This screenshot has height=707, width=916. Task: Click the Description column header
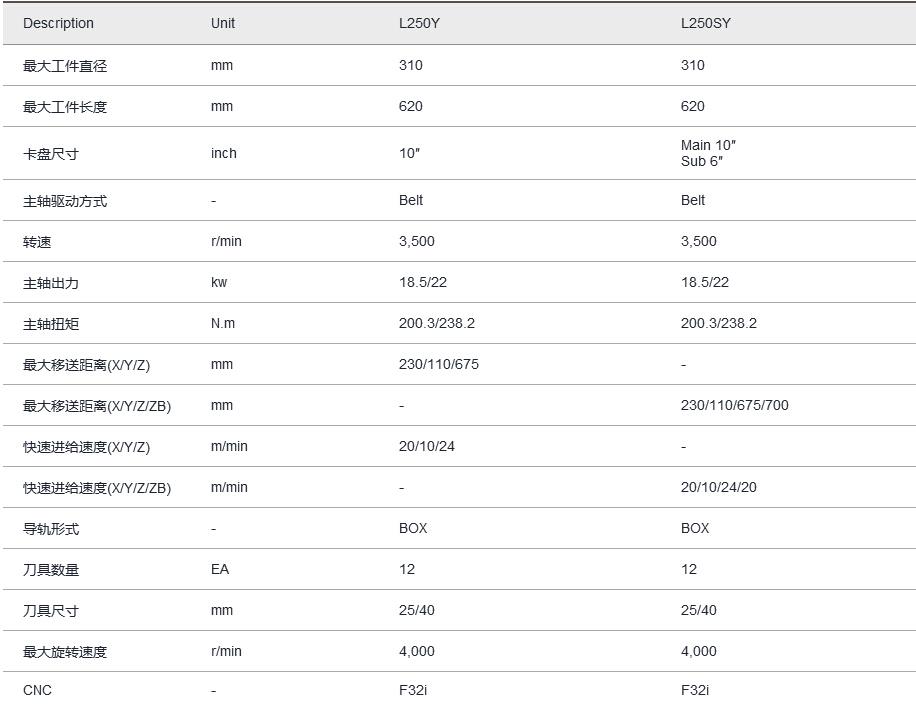click(58, 23)
